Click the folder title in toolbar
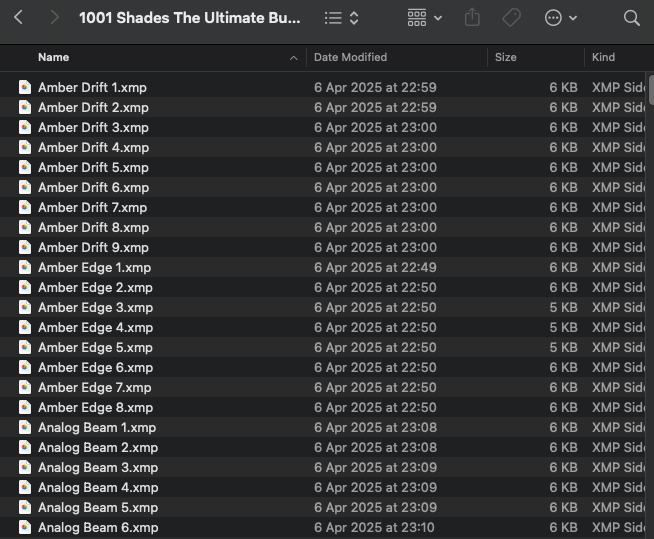The width and height of the screenshot is (654, 539). pos(188,18)
